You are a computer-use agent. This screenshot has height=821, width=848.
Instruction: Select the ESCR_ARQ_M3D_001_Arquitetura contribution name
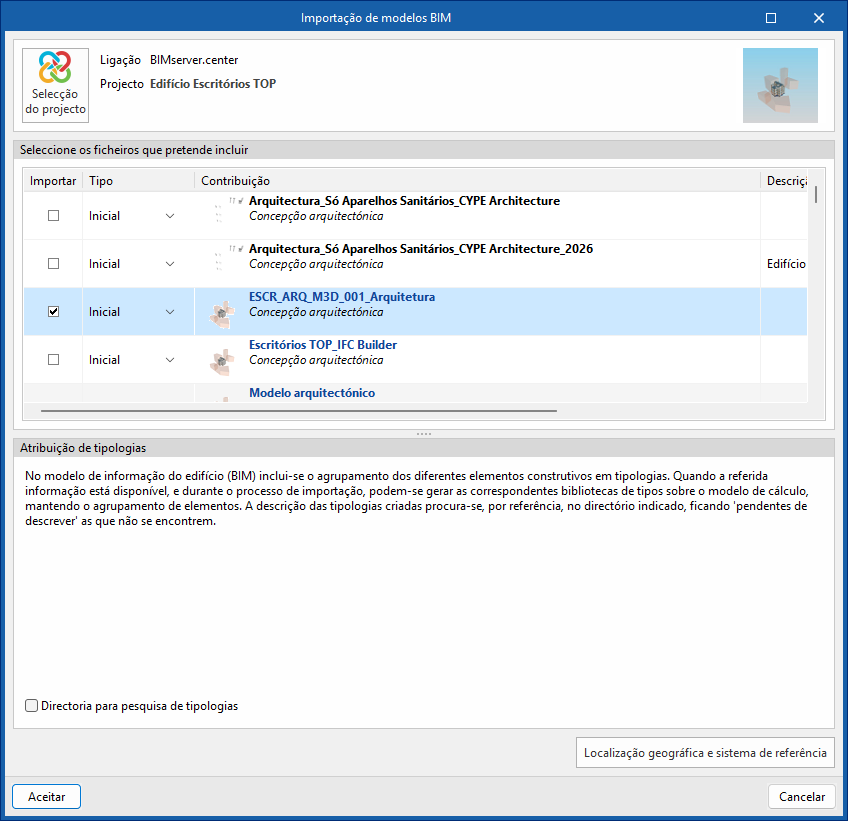342,297
